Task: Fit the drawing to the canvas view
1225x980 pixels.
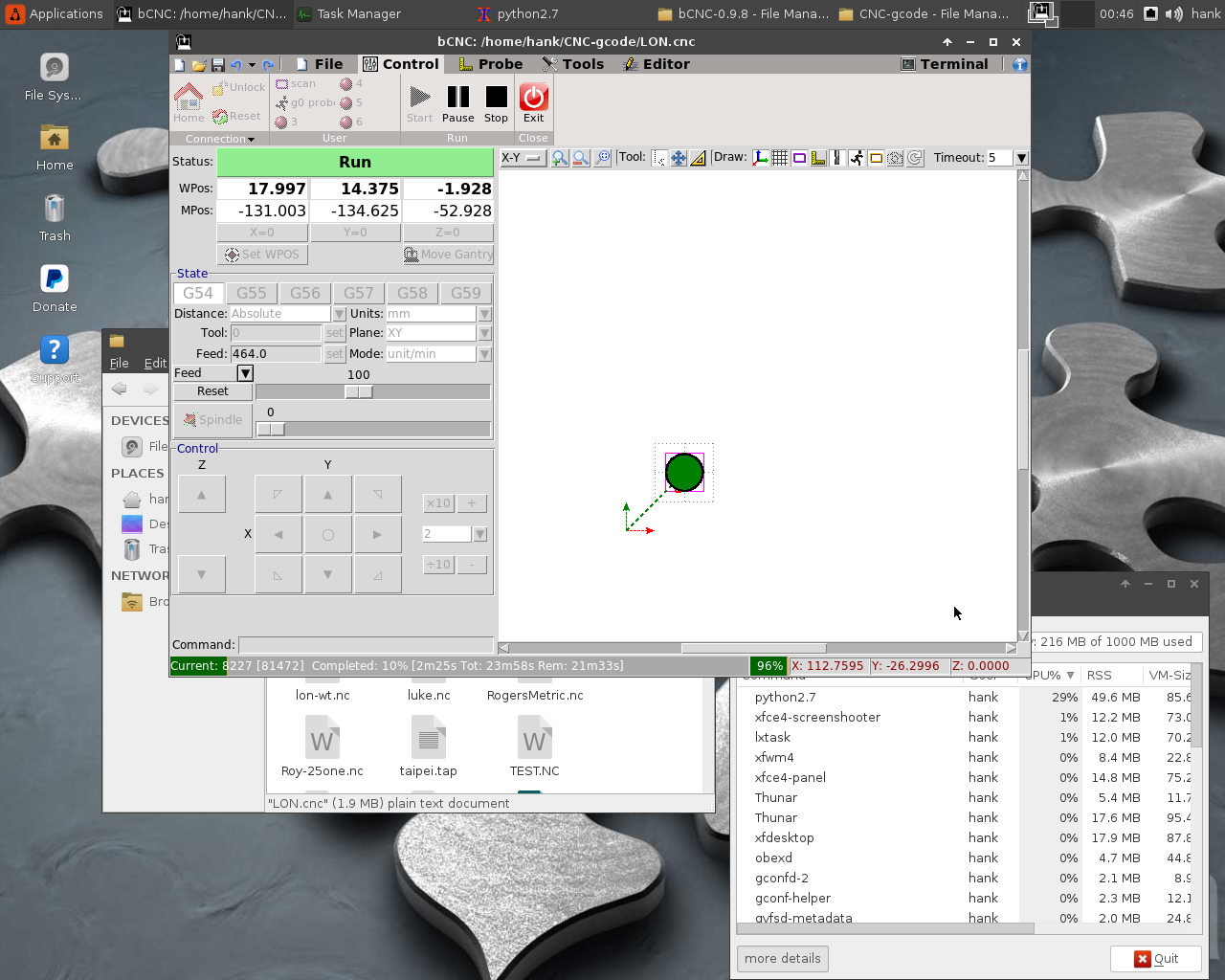Action: (602, 158)
